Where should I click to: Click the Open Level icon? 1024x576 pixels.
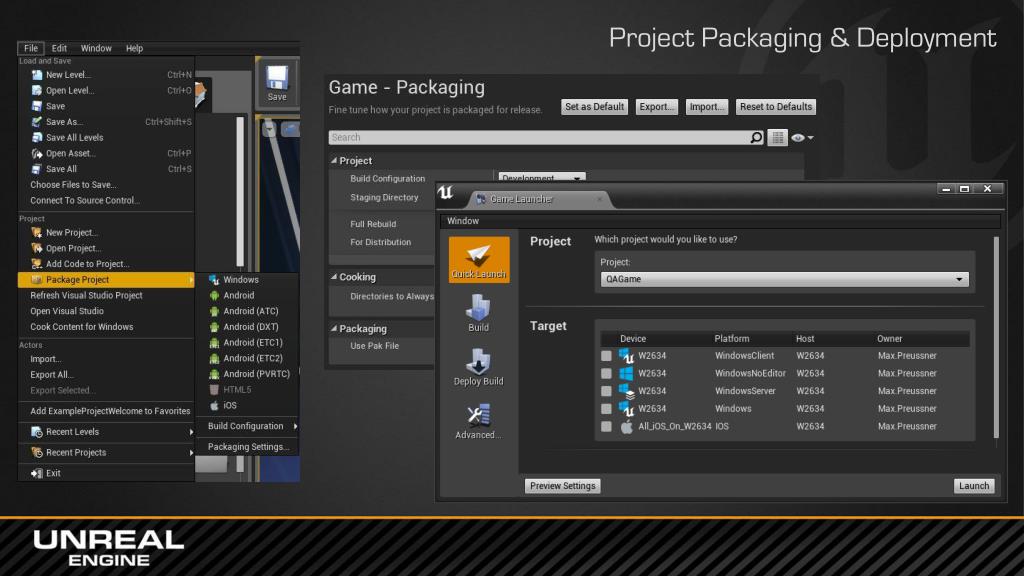(x=37, y=90)
